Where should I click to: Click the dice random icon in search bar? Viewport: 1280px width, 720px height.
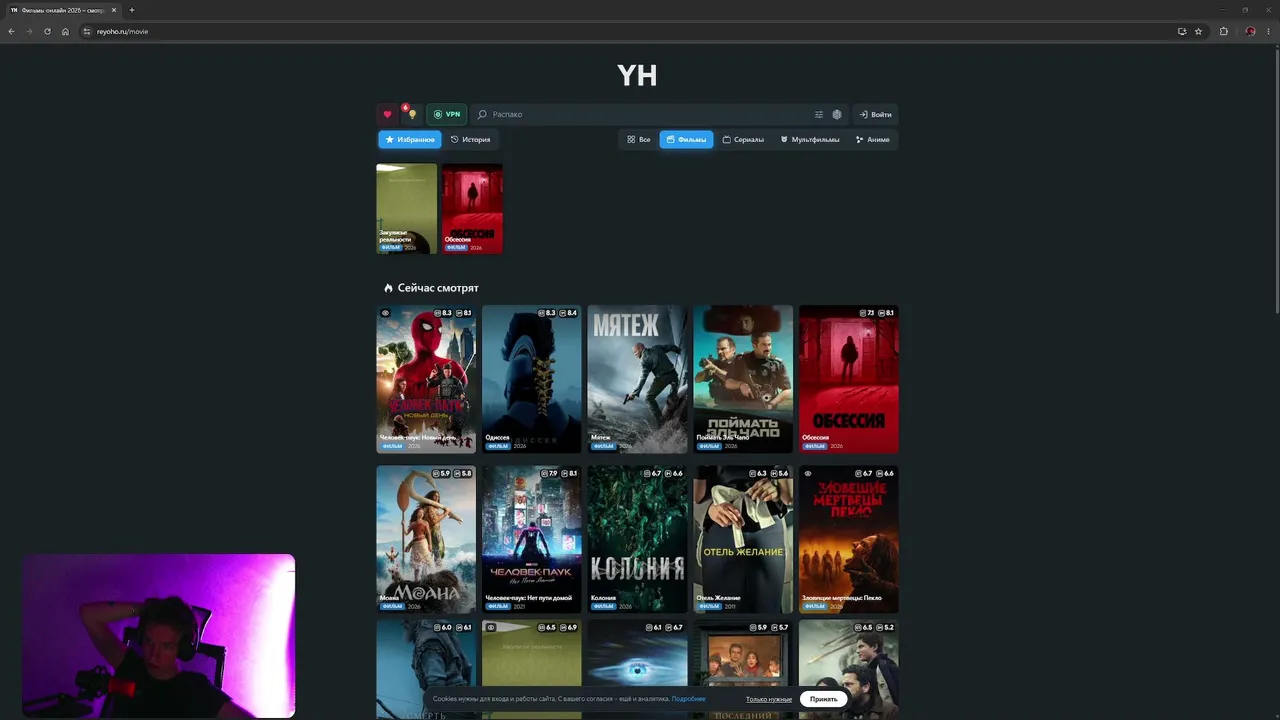click(x=837, y=115)
